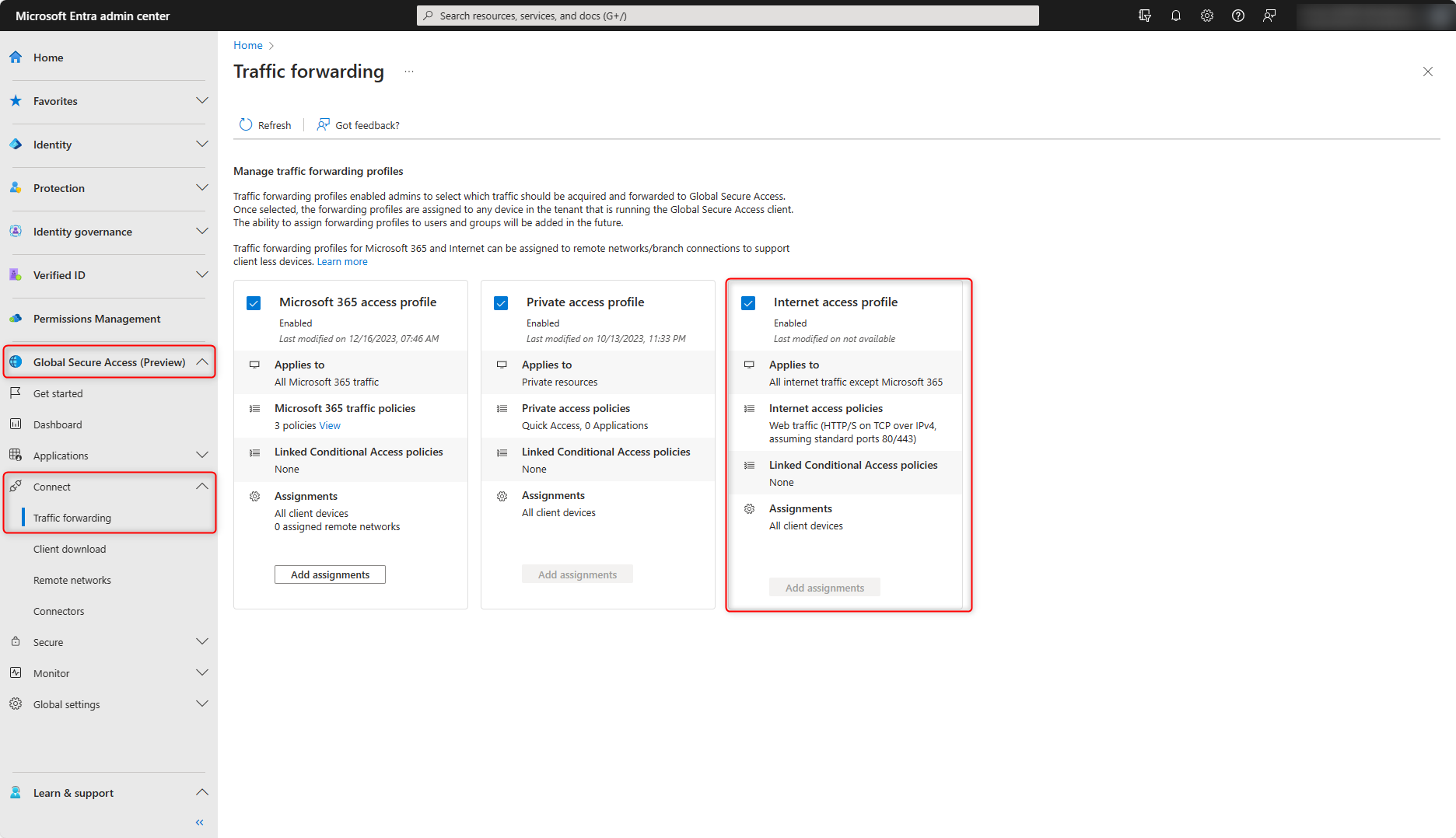Open the notifications bell

pos(1175,16)
